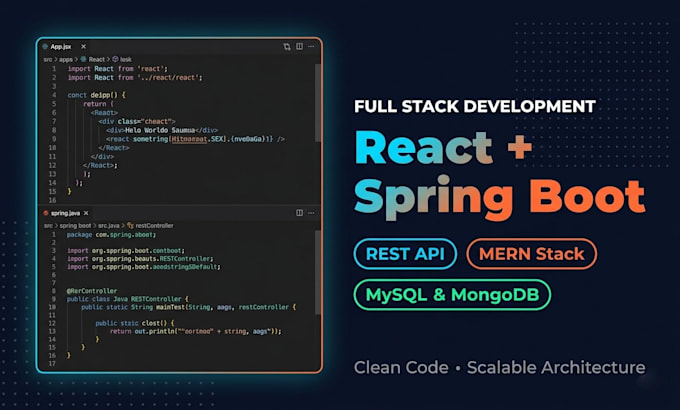The image size is (680, 410).
Task: Click the '@RerController' annotation line
Action: (92, 291)
